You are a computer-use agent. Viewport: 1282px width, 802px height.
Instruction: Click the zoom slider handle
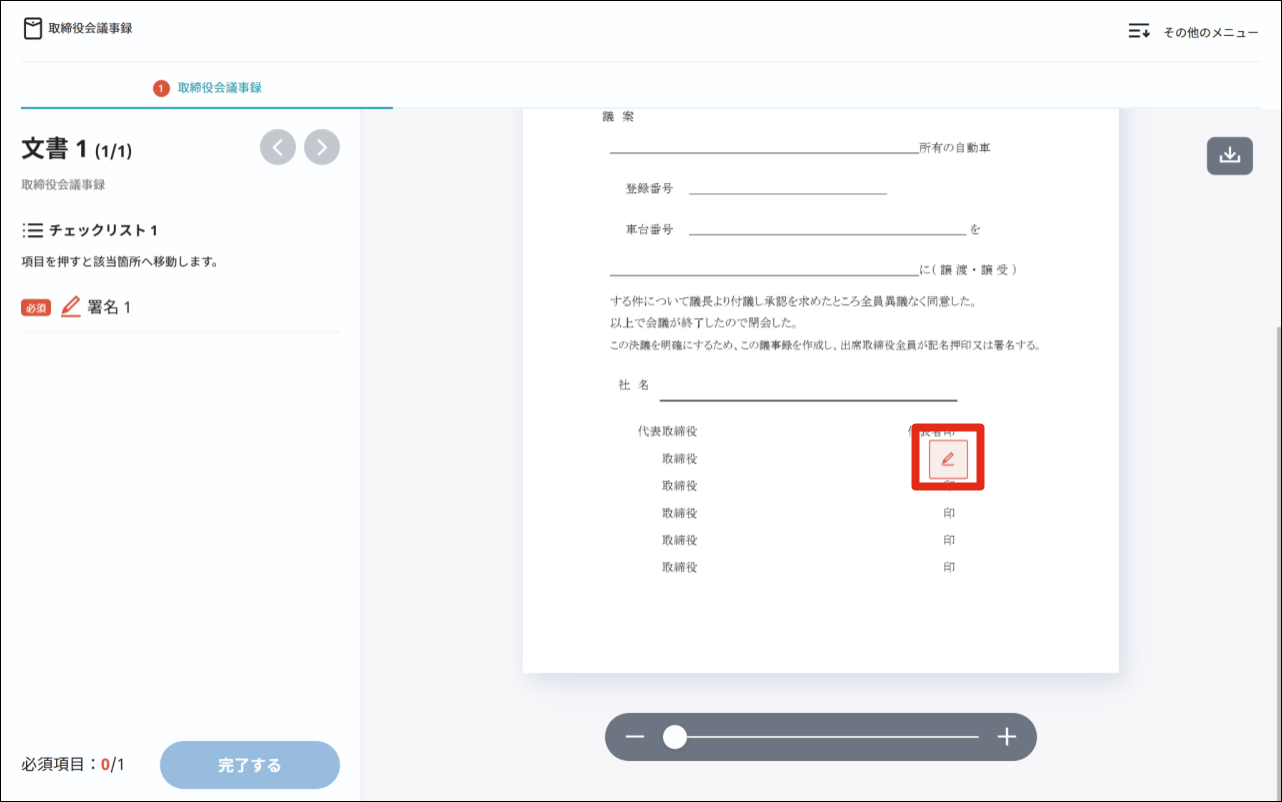click(x=675, y=738)
